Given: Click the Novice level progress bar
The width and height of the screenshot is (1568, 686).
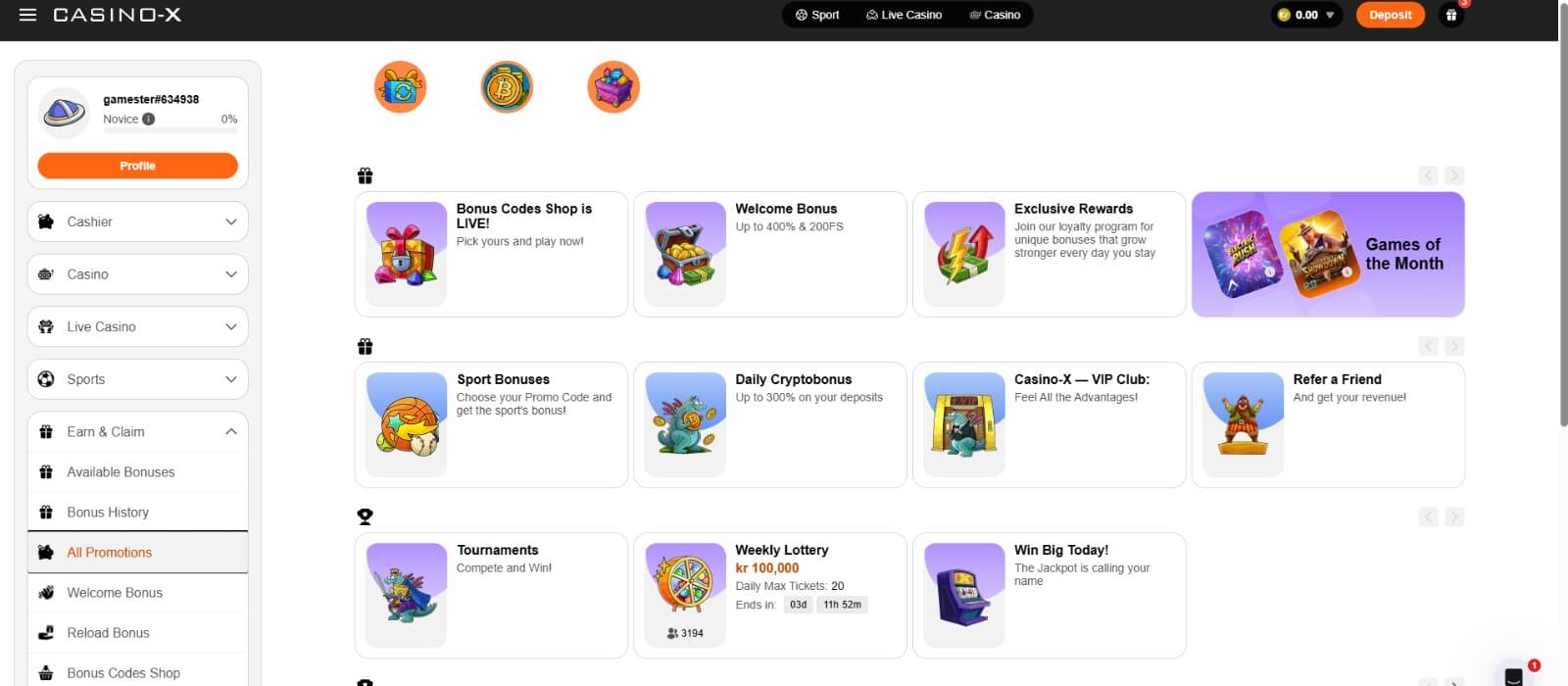Looking at the screenshot, I should [x=171, y=130].
